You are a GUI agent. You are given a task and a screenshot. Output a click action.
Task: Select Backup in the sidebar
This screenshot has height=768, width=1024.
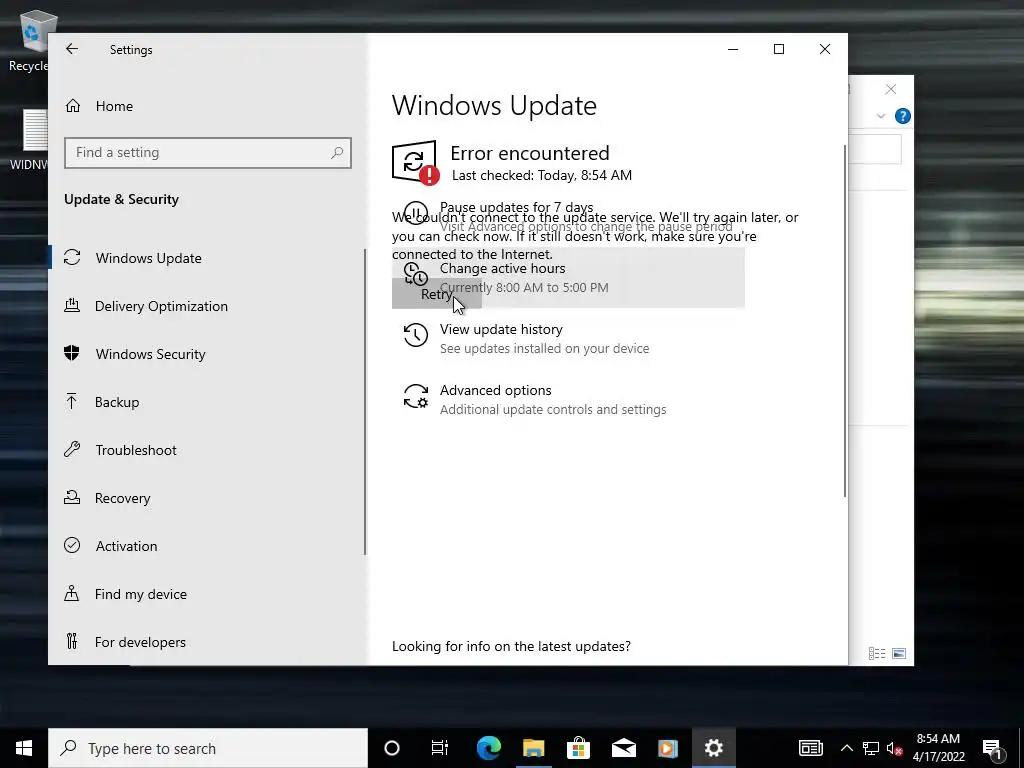tap(117, 402)
